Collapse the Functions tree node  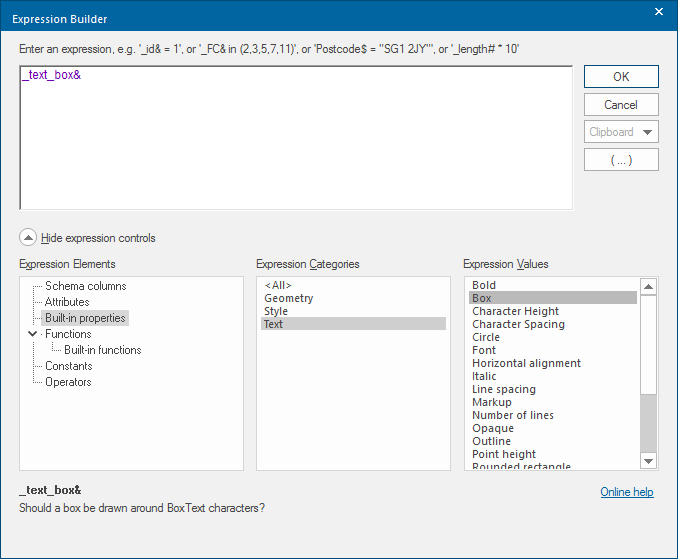pyautogui.click(x=33, y=334)
